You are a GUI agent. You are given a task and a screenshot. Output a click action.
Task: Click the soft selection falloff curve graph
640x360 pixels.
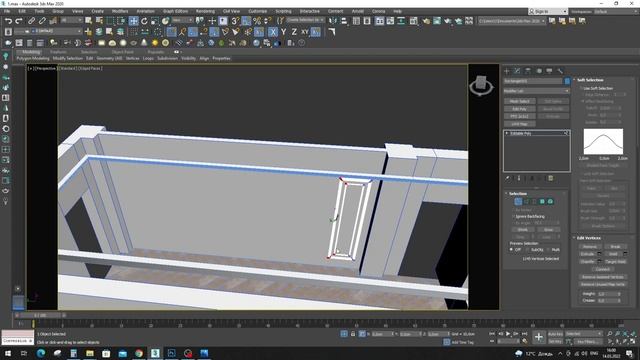603,142
